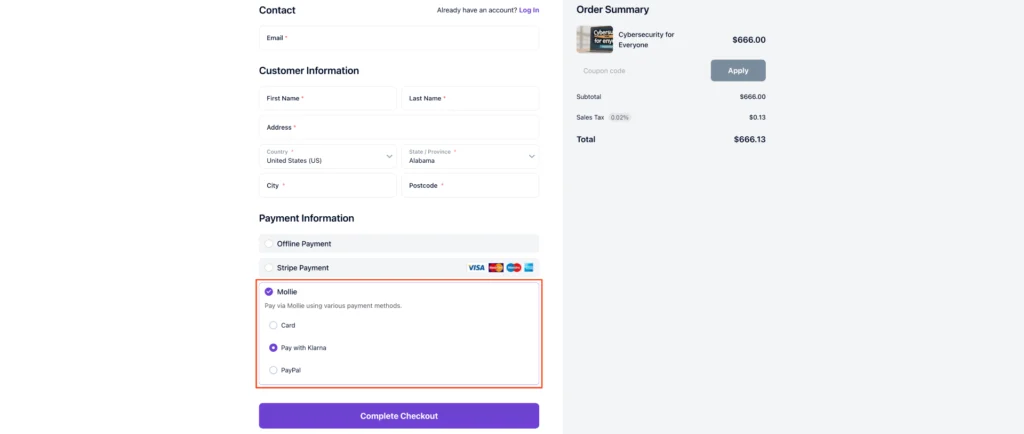Open the Cybersecurity for Everyone course thumbnail

[x=595, y=40]
